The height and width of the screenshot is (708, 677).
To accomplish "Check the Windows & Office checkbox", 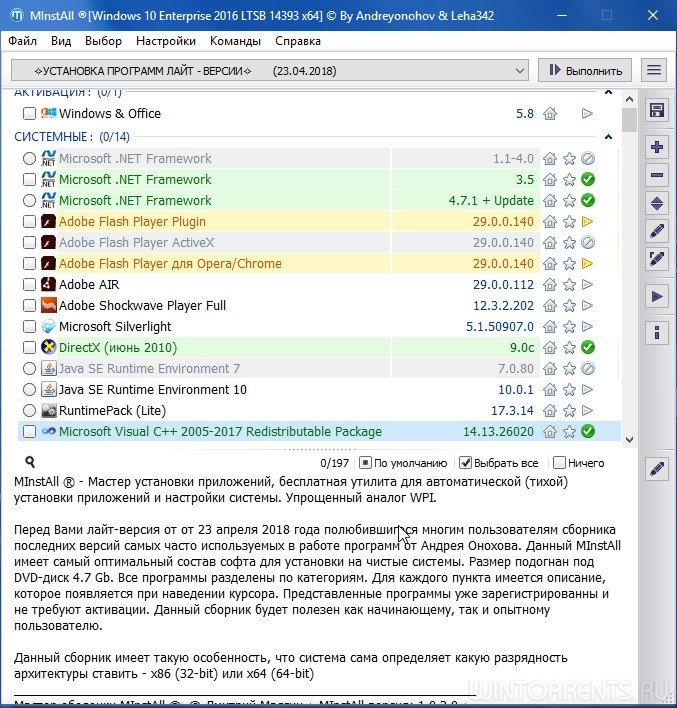I will pyautogui.click(x=29, y=114).
